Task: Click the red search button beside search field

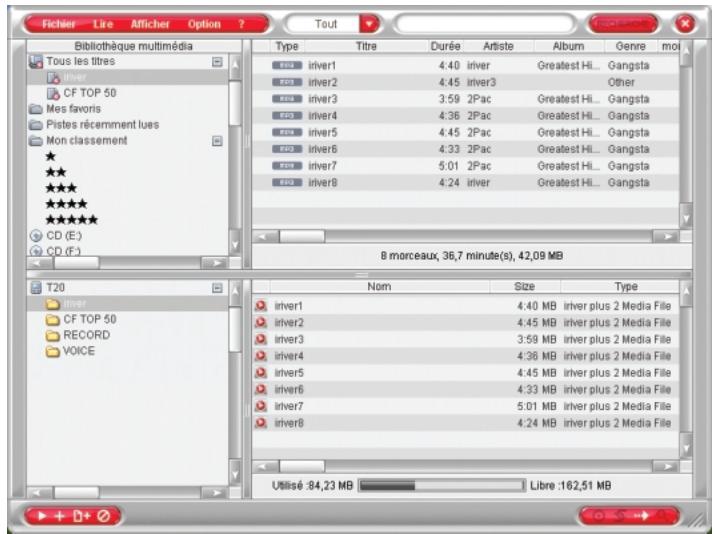Action: pyautogui.click(x=623, y=23)
